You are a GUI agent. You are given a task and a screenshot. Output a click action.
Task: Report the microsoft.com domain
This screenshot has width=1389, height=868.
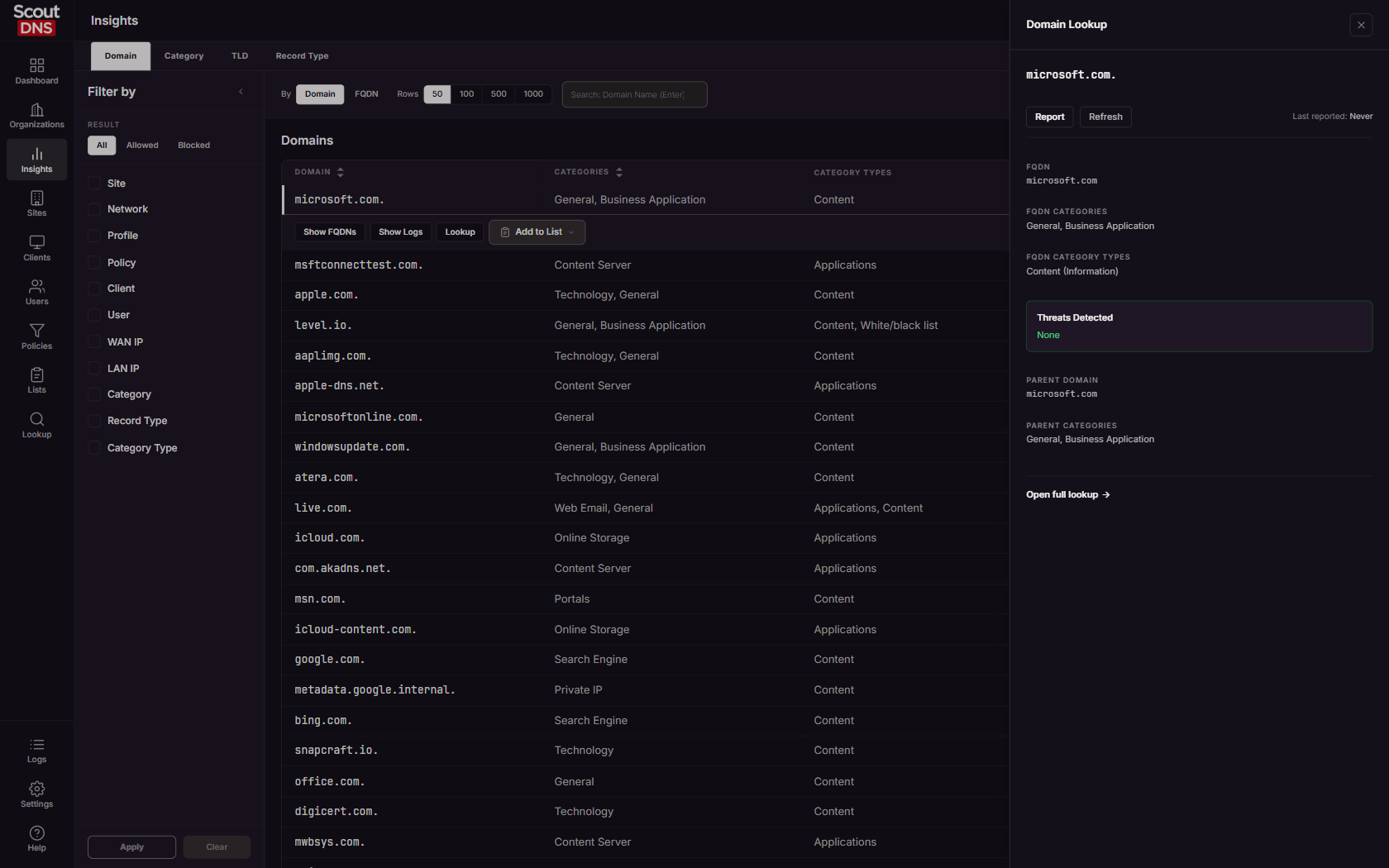[x=1050, y=117]
